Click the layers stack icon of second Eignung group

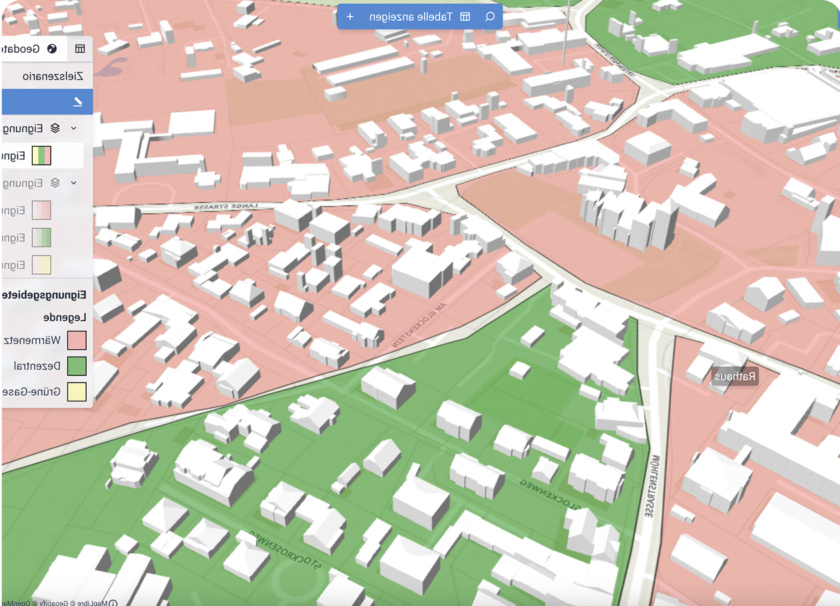(x=55, y=183)
